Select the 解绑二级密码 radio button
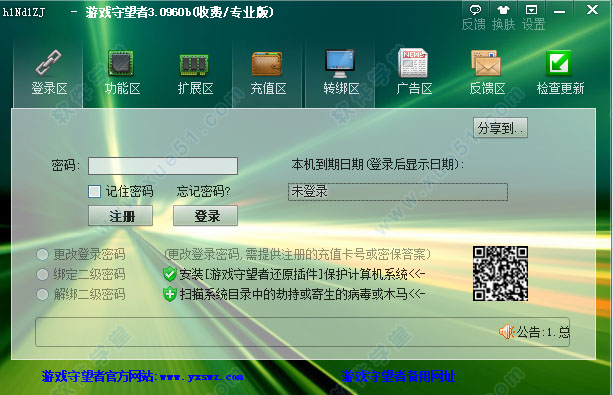 point(42,294)
